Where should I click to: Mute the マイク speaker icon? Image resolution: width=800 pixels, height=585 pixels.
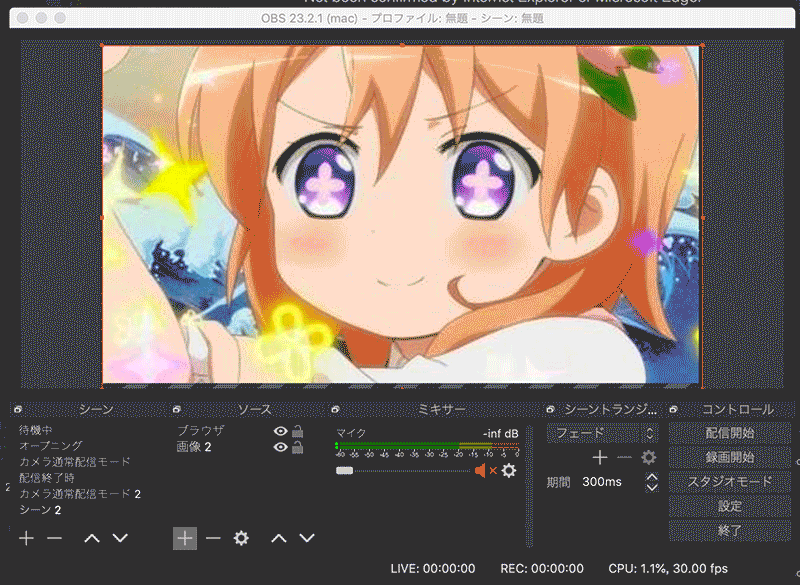(x=480, y=470)
